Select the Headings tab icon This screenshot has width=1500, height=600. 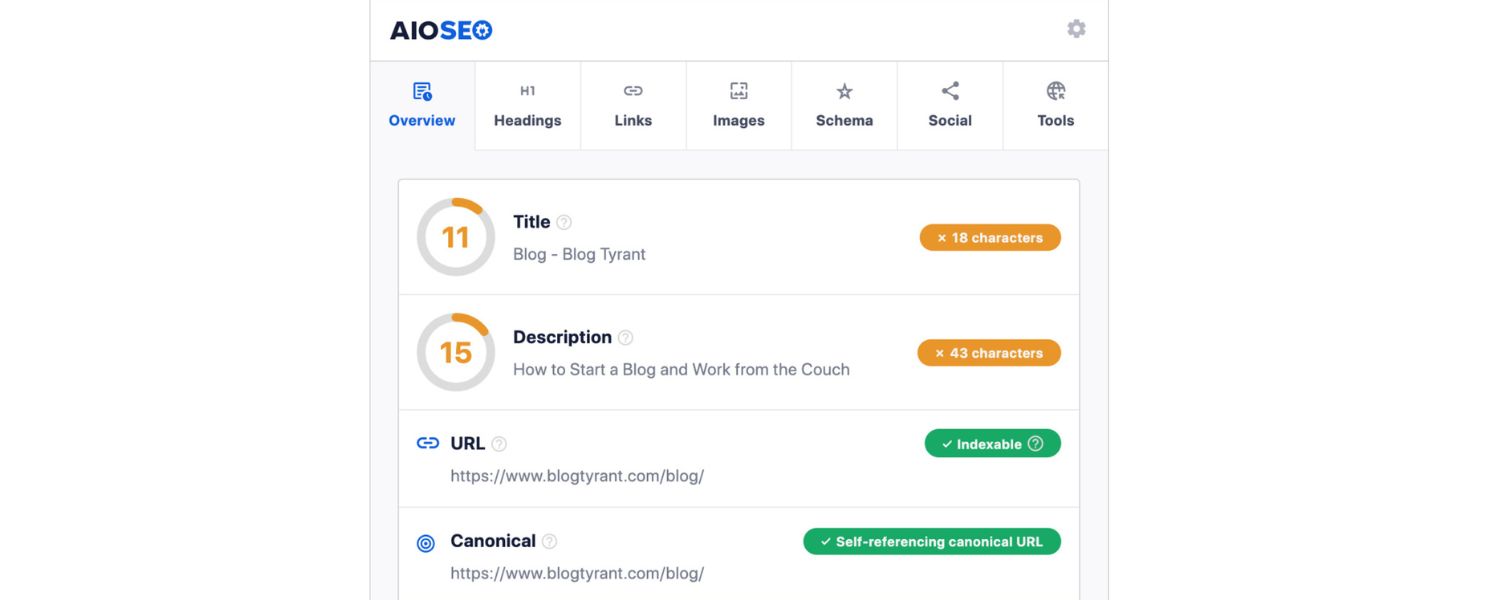pyautogui.click(x=527, y=90)
